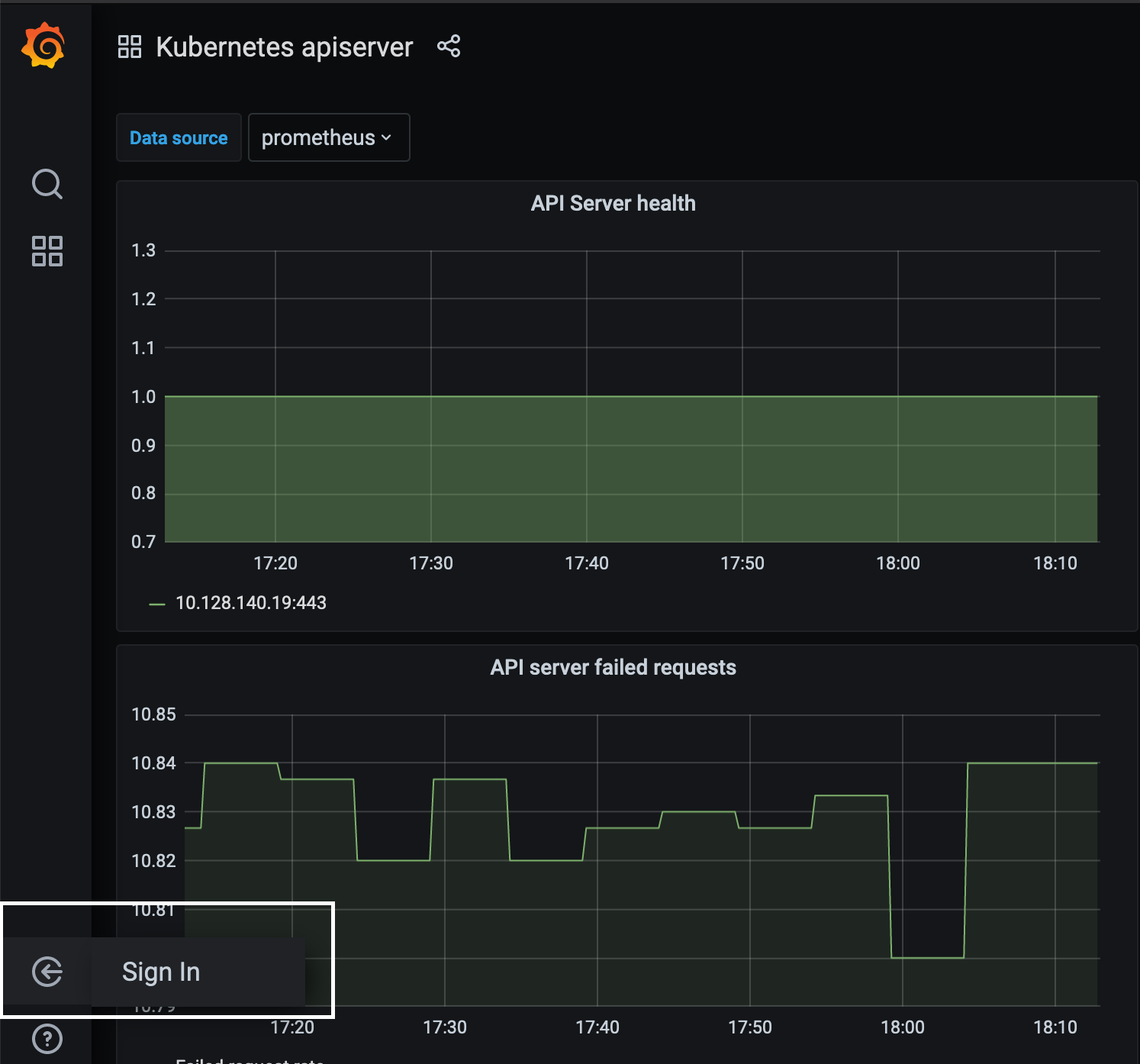The height and width of the screenshot is (1064, 1140).
Task: Click the share dashboard icon
Action: coord(449,47)
